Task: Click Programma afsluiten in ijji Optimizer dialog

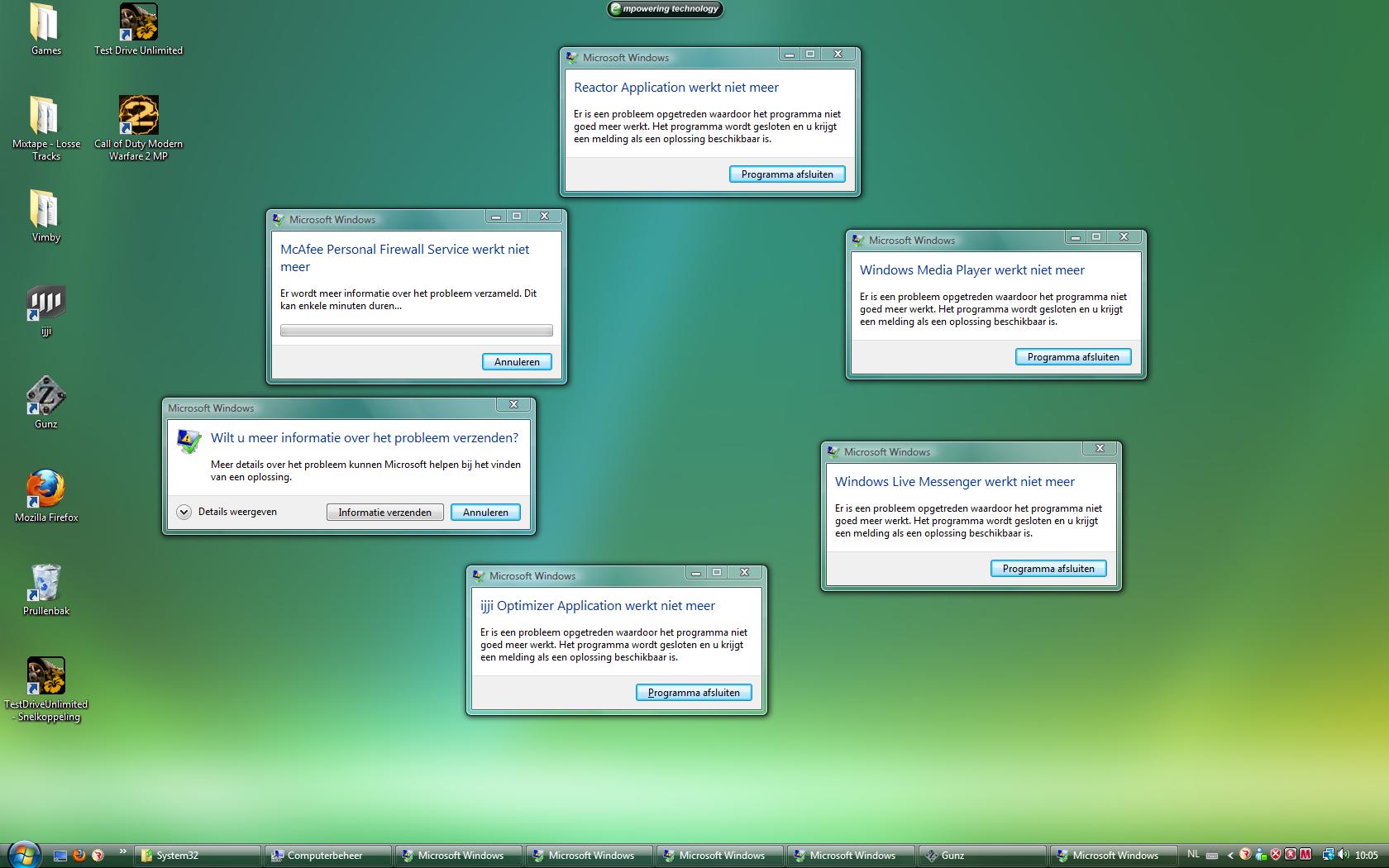Action: (694, 693)
